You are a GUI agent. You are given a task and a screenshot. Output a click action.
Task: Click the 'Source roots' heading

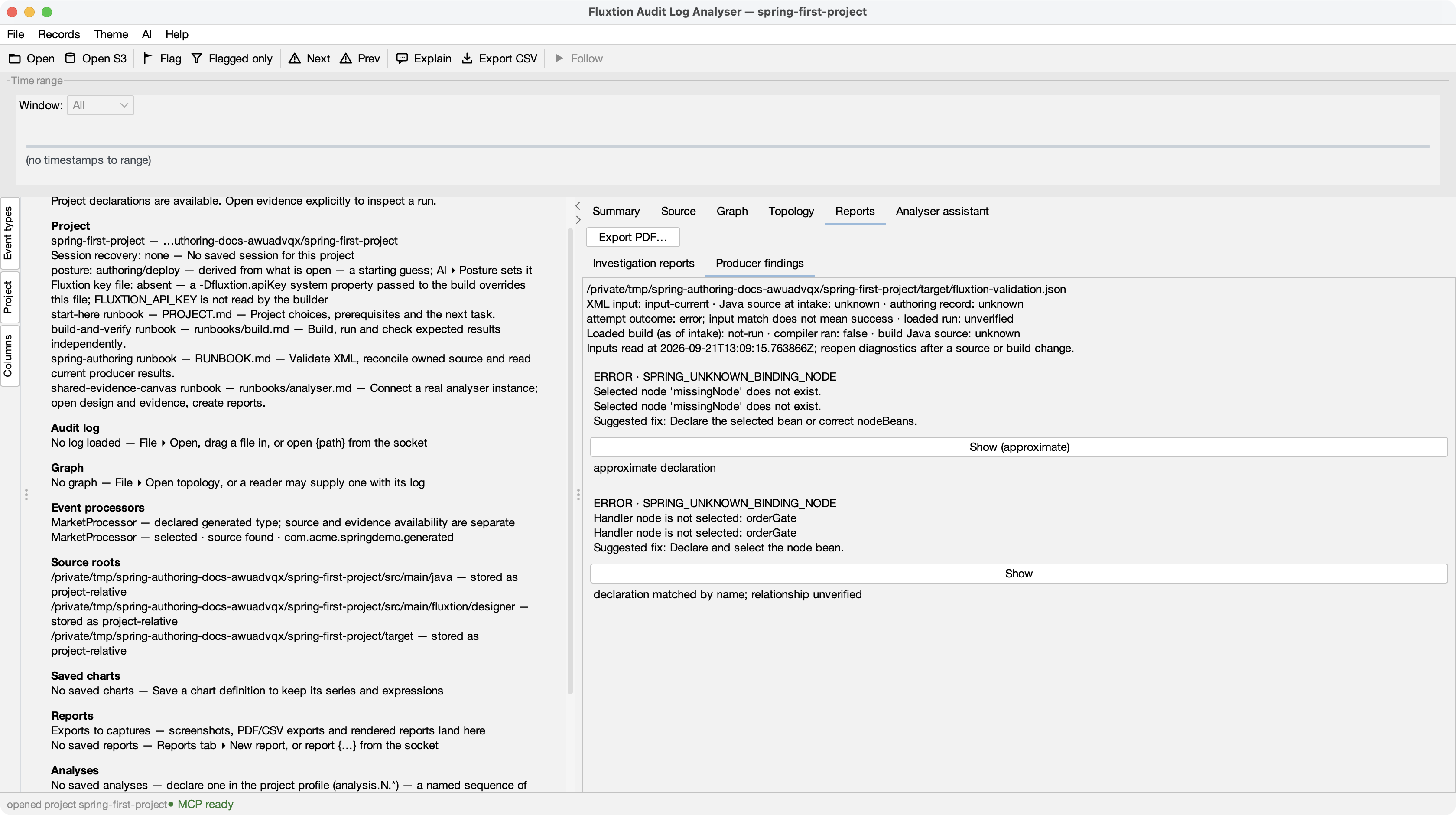point(85,562)
